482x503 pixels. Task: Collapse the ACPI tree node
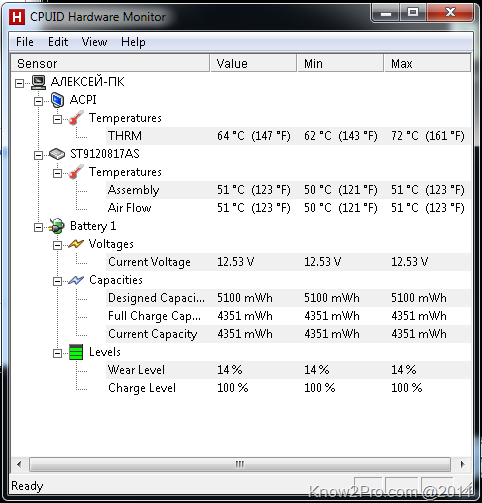(x=39, y=101)
